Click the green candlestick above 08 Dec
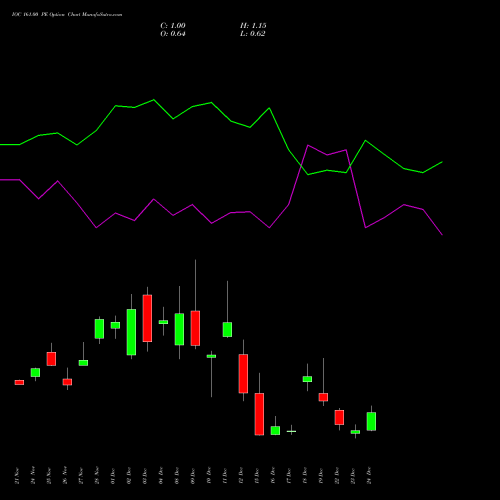The height and width of the screenshot is (500, 500). tap(179, 329)
